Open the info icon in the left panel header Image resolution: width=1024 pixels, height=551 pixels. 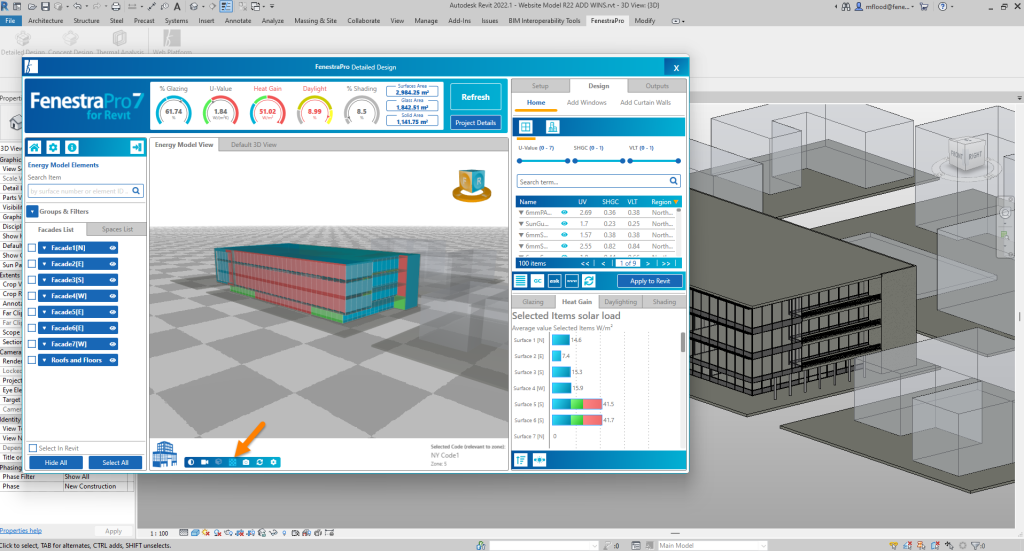click(x=72, y=148)
